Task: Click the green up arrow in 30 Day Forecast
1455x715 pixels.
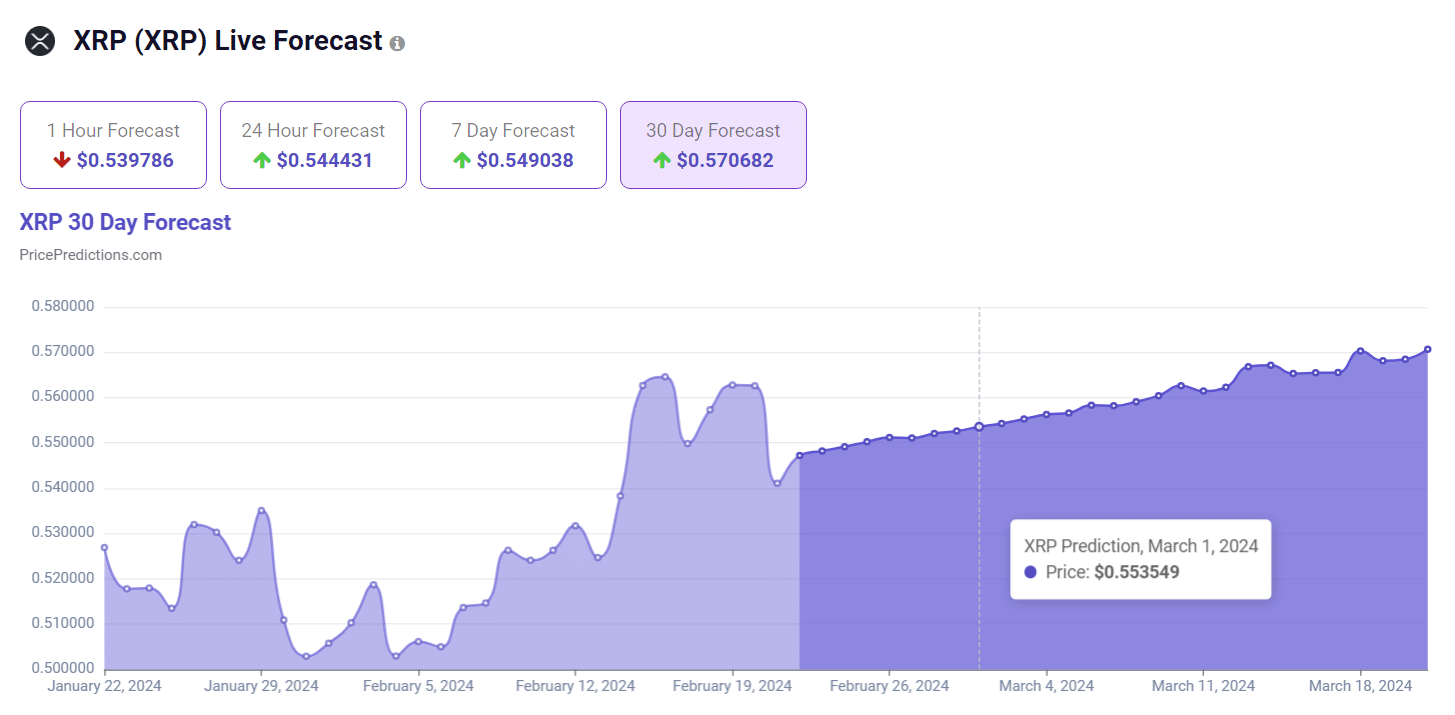Action: pos(662,160)
